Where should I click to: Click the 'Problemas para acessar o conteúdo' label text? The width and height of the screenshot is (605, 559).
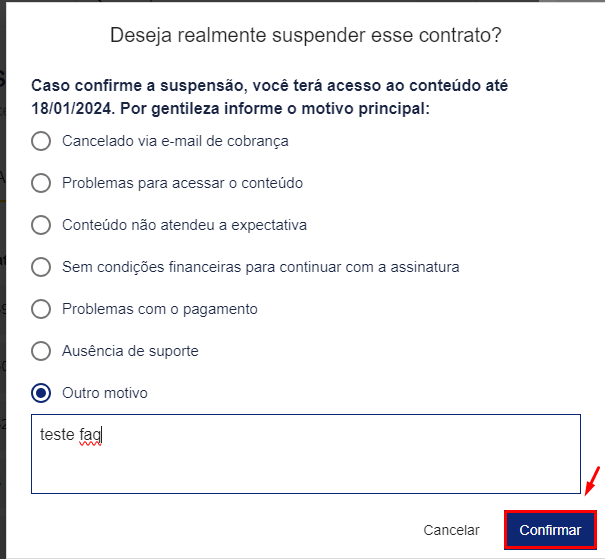pyautogui.click(x=182, y=183)
